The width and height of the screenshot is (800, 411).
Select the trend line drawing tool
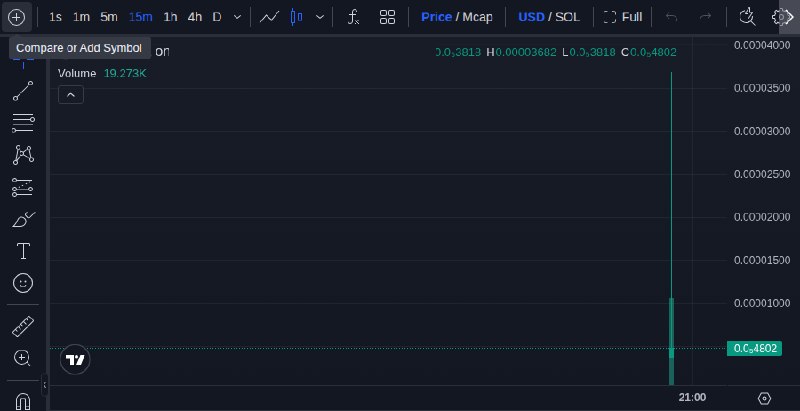coord(23,91)
